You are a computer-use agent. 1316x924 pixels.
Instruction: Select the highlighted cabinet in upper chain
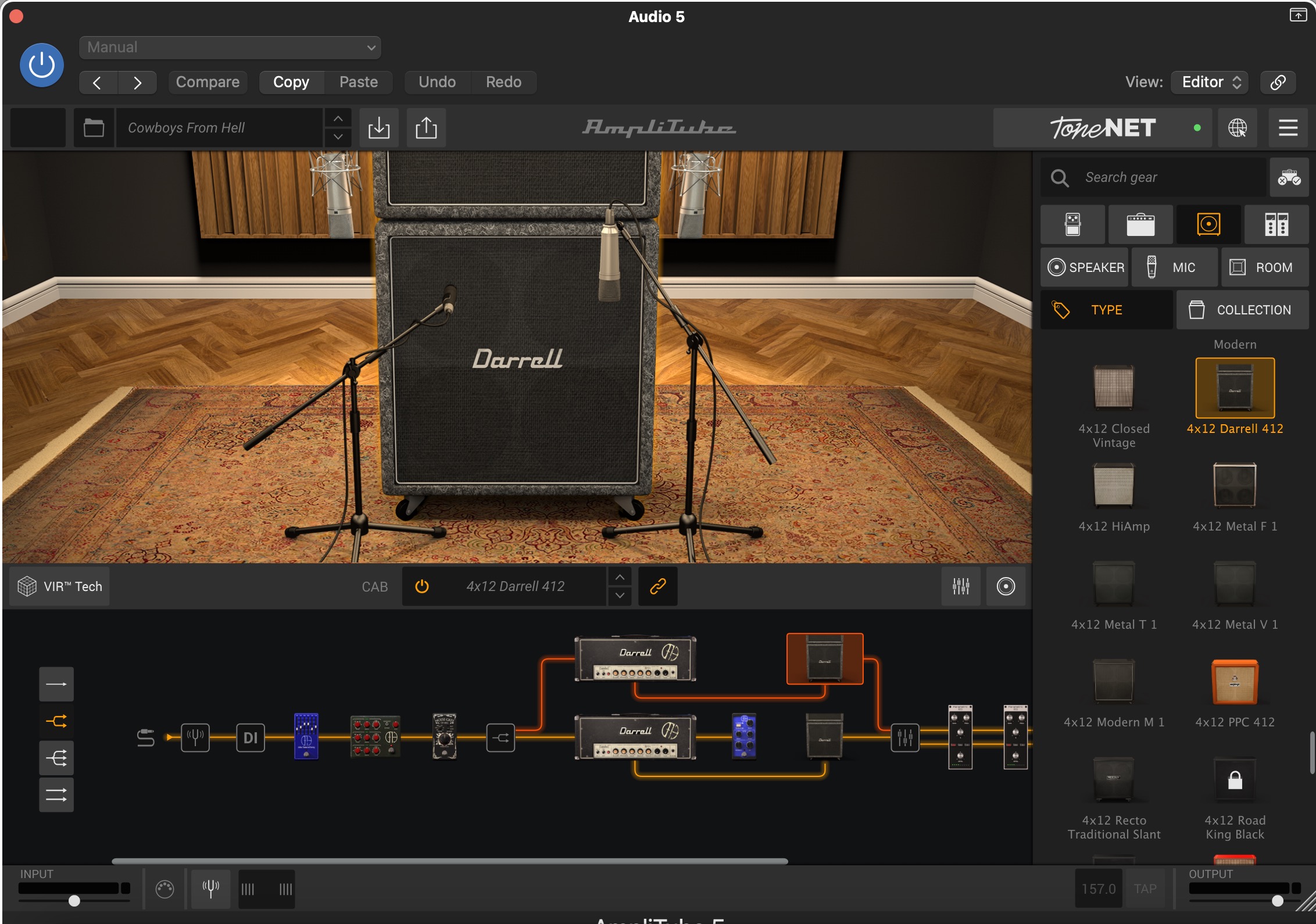tap(825, 659)
